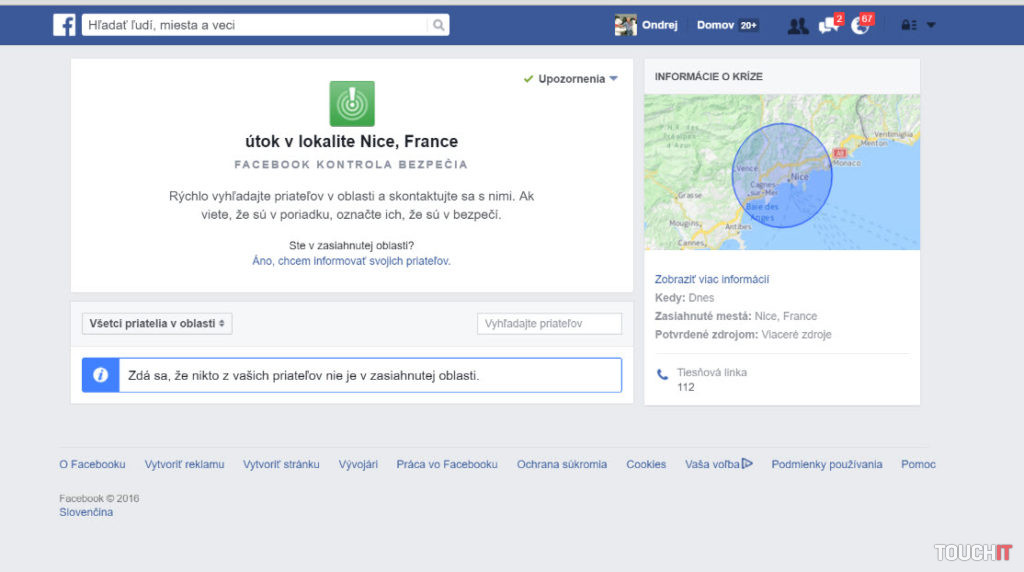
Task: Select Slovenčina language link in footer
Action: click(86, 513)
